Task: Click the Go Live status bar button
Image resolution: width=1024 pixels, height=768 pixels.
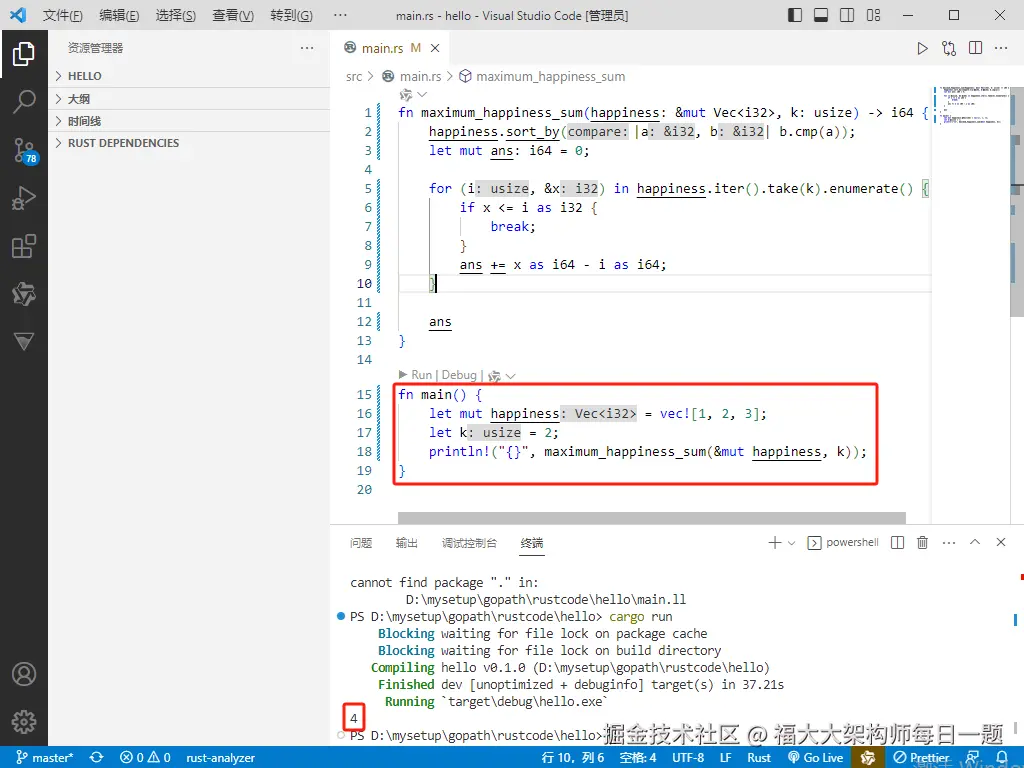Action: (x=816, y=758)
